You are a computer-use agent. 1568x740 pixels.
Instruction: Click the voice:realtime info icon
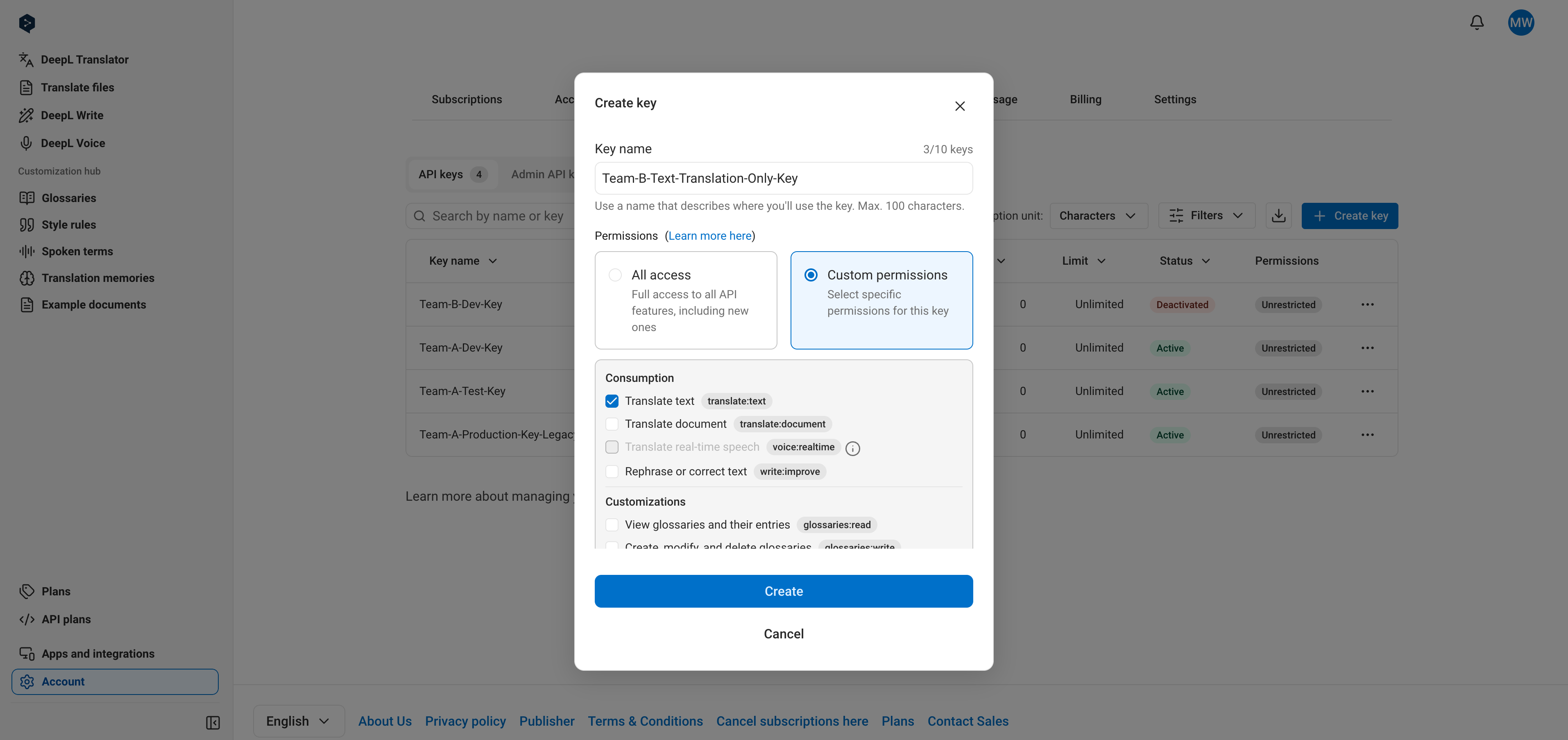(x=853, y=448)
